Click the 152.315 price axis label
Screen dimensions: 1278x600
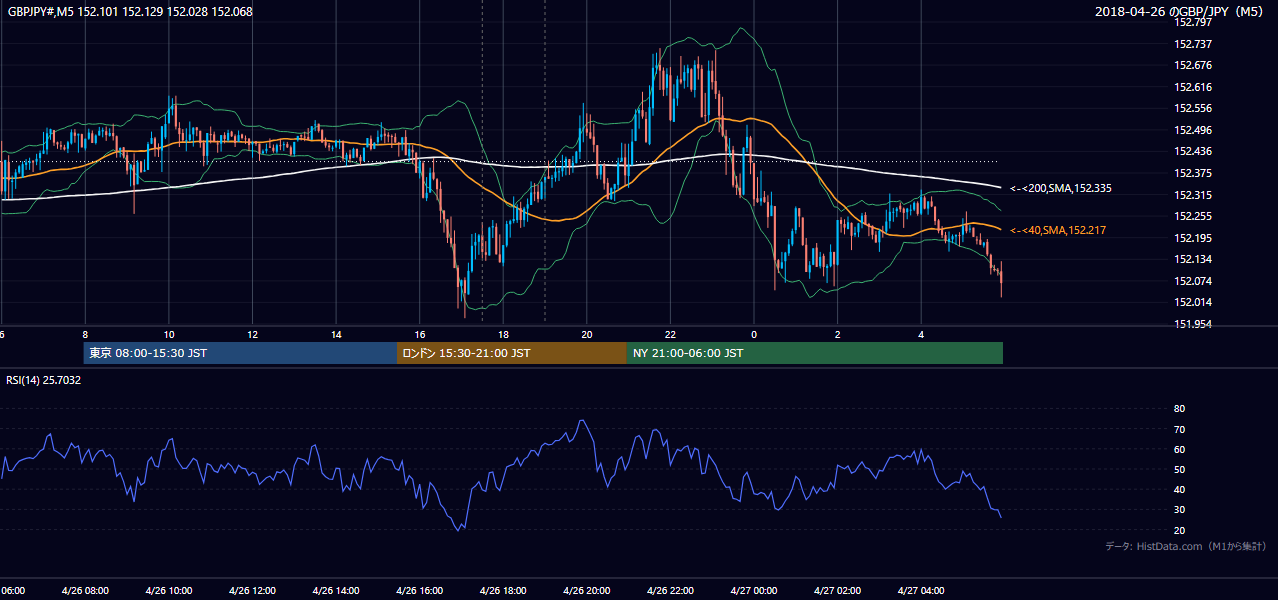tap(1192, 195)
